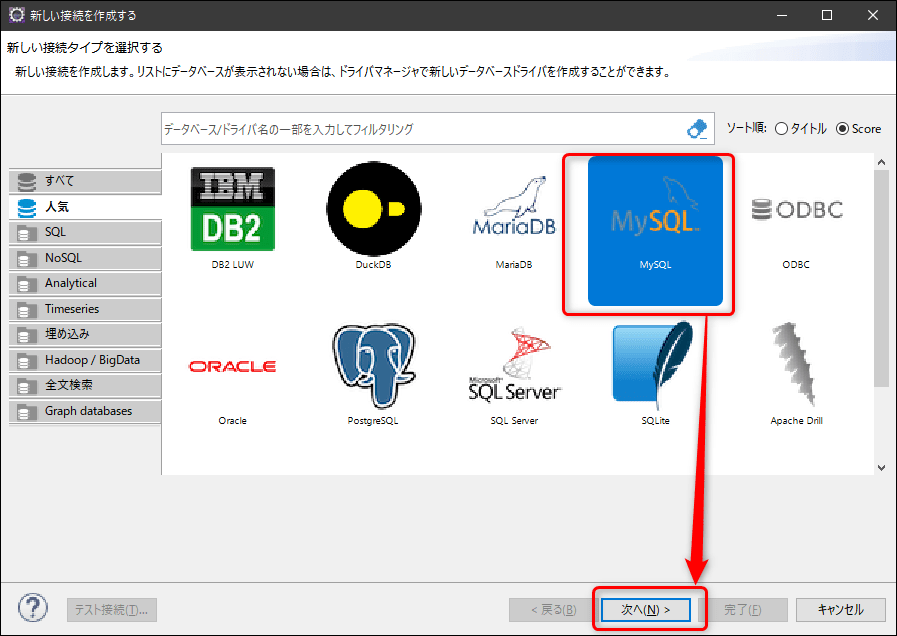This screenshot has width=897, height=636.
Task: Pick the SQL Server driver icon
Action: tap(514, 364)
